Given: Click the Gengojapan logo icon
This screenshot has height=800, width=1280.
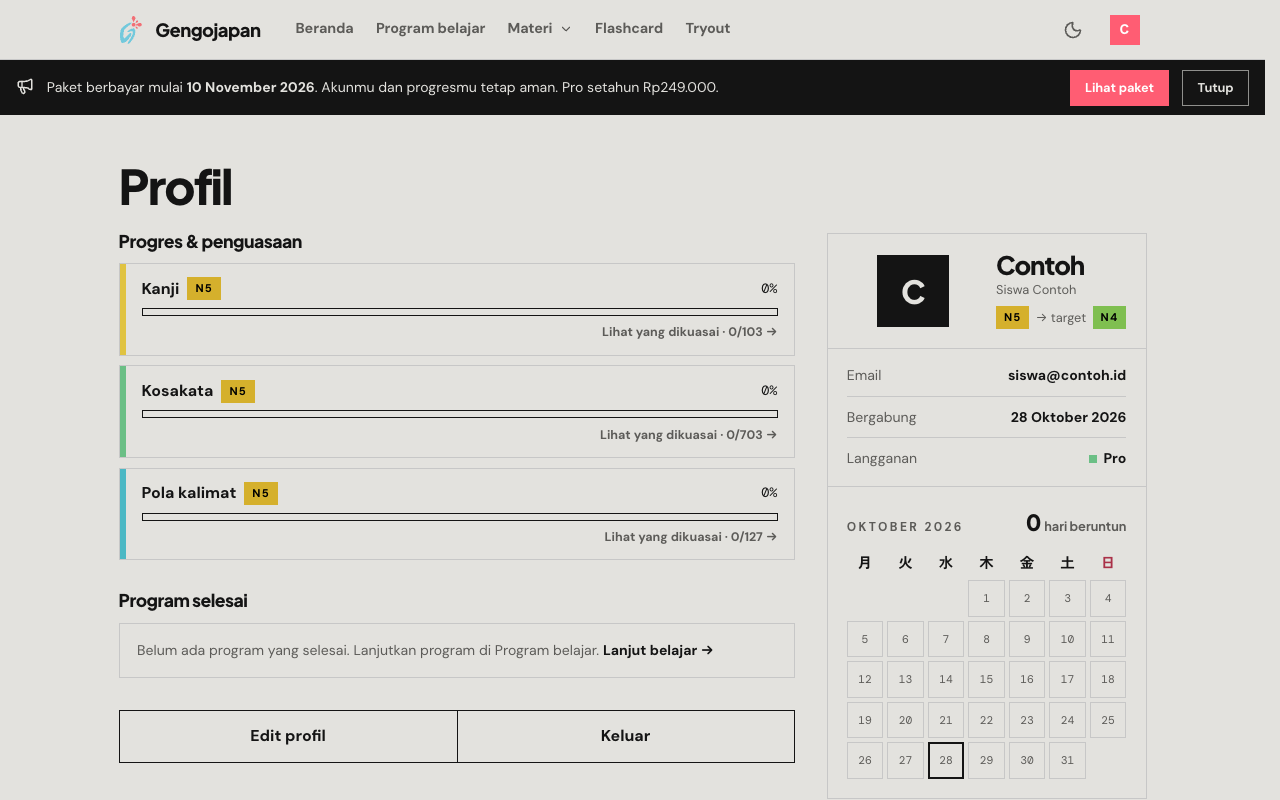Looking at the screenshot, I should (x=130, y=30).
